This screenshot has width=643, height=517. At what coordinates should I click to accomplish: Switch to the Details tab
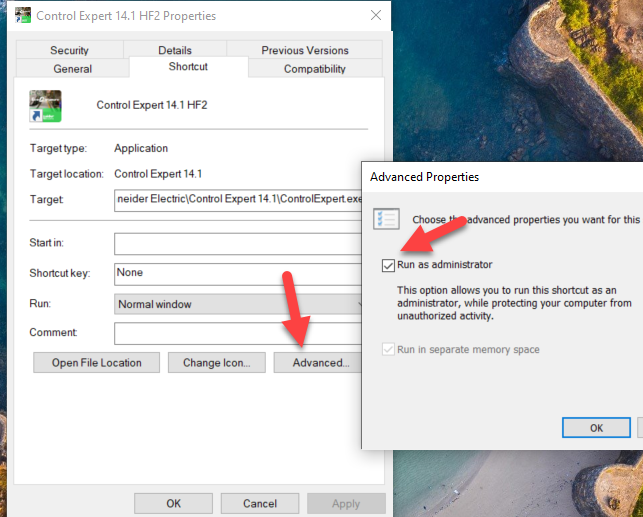point(175,50)
